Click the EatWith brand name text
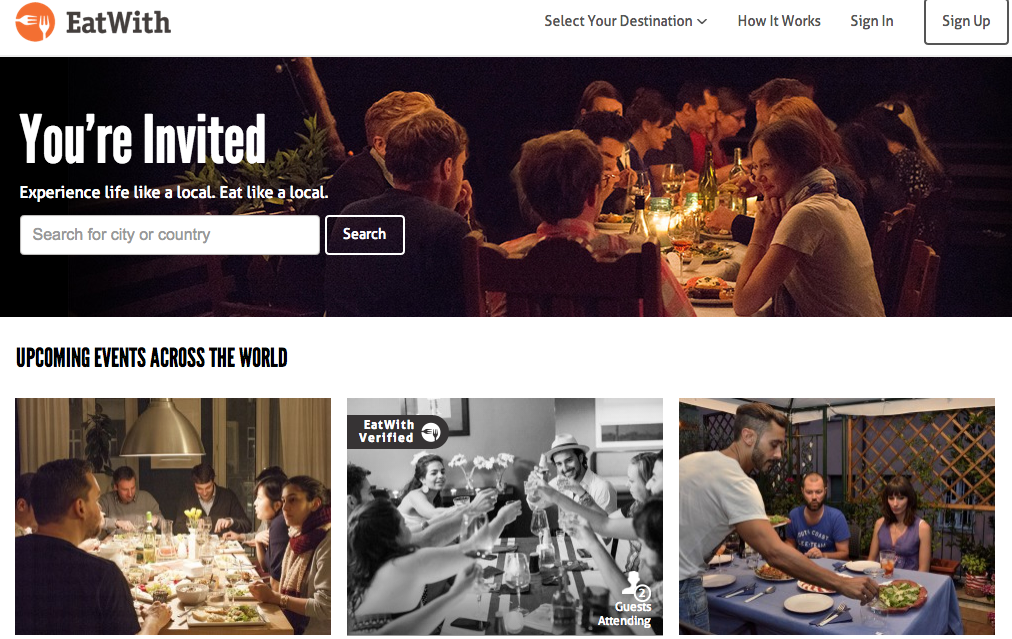This screenshot has height=639, width=1012. click(x=119, y=23)
